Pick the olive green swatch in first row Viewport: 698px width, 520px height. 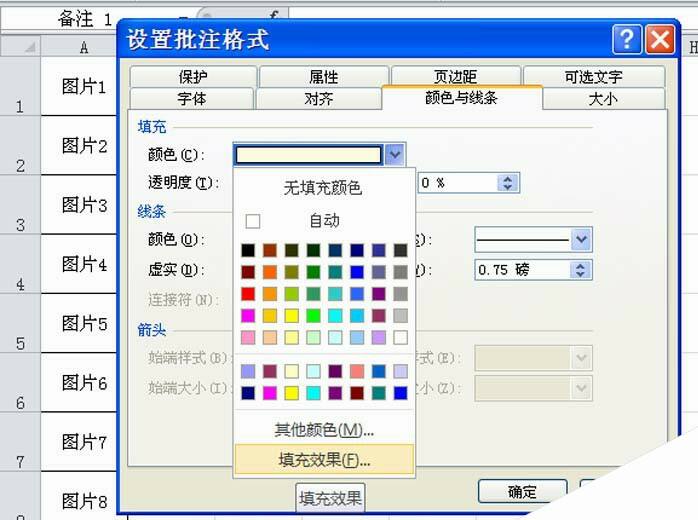tap(292, 250)
